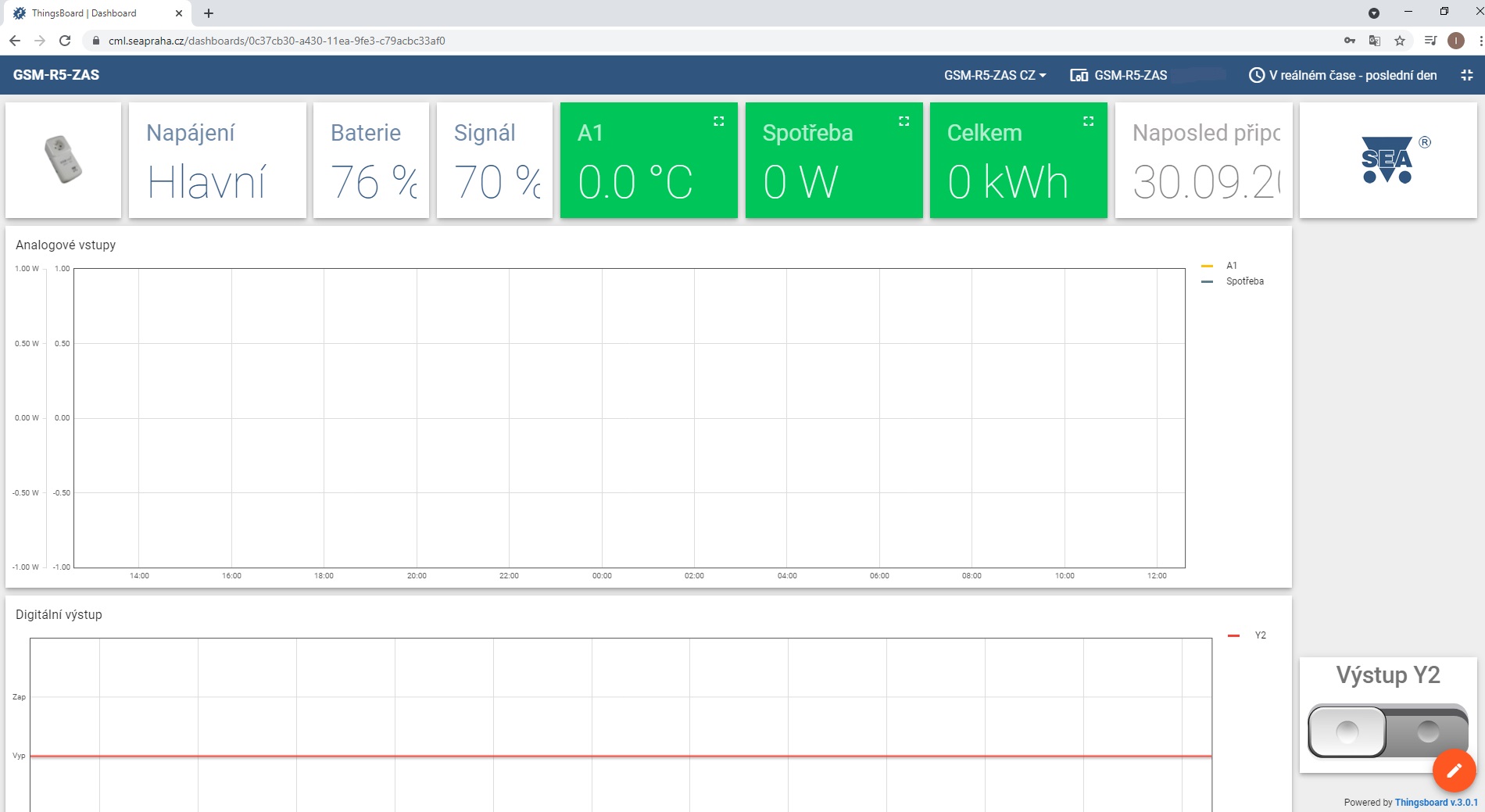This screenshot has height=812, width=1485.
Task: Click the 0.0 °C temperature value
Action: pos(635,182)
